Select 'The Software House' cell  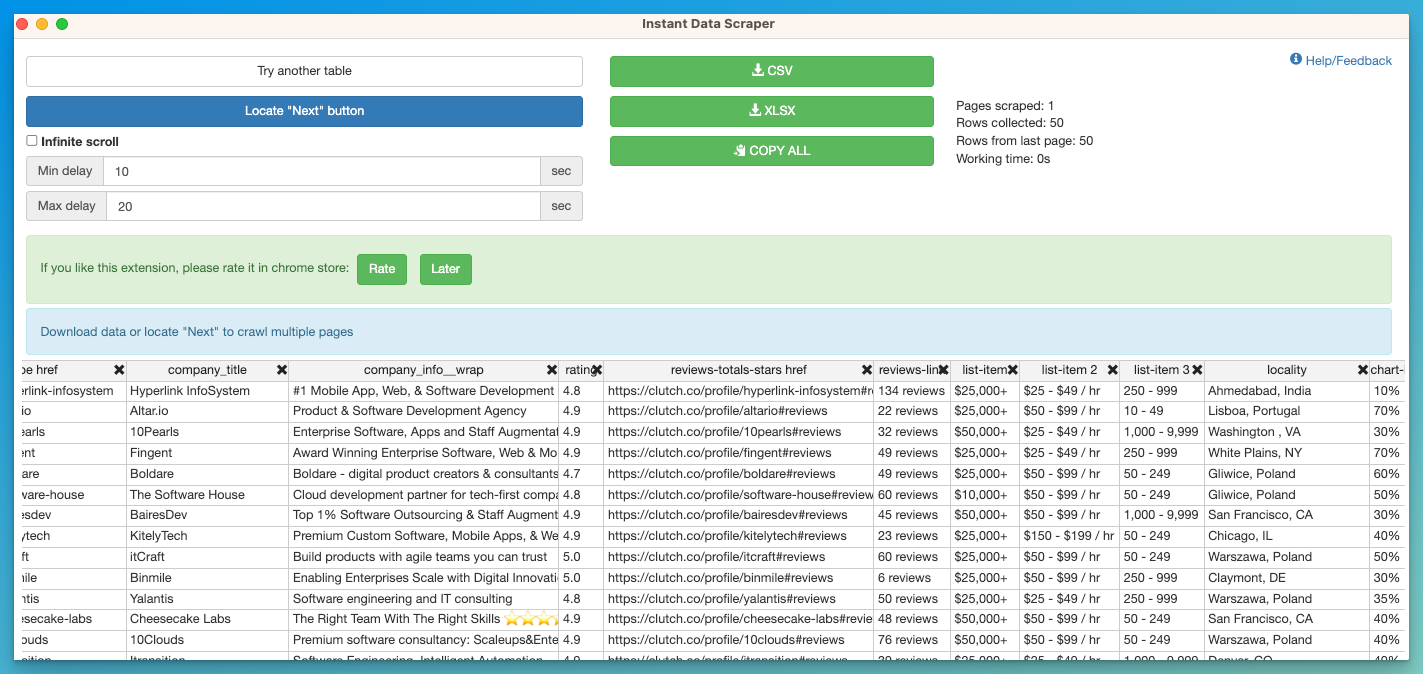(207, 495)
